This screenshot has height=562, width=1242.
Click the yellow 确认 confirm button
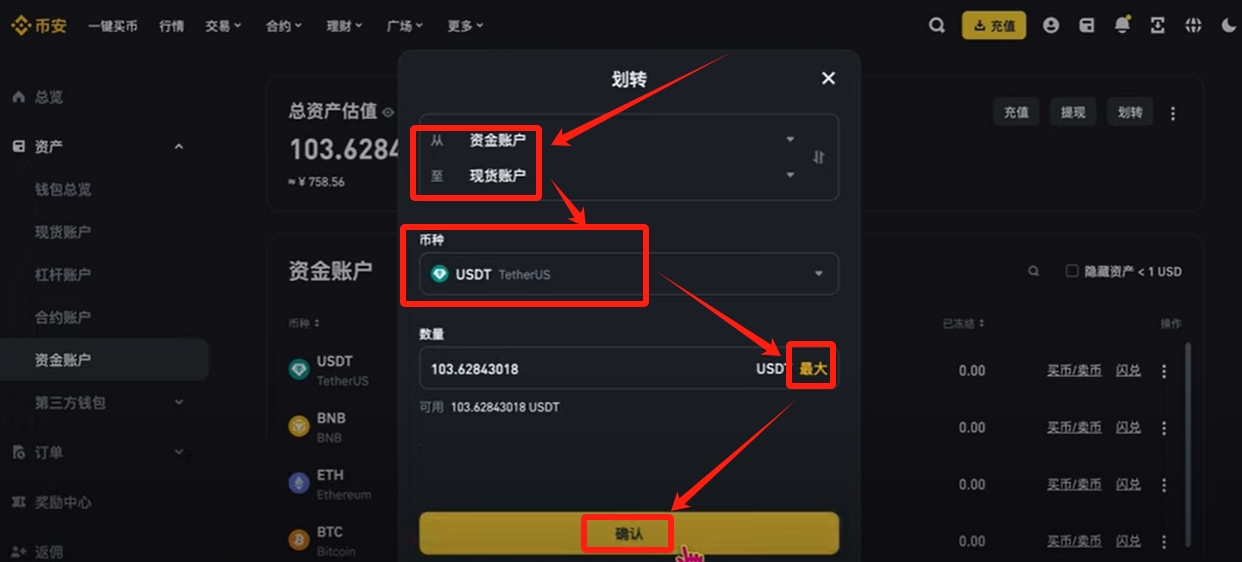(629, 534)
